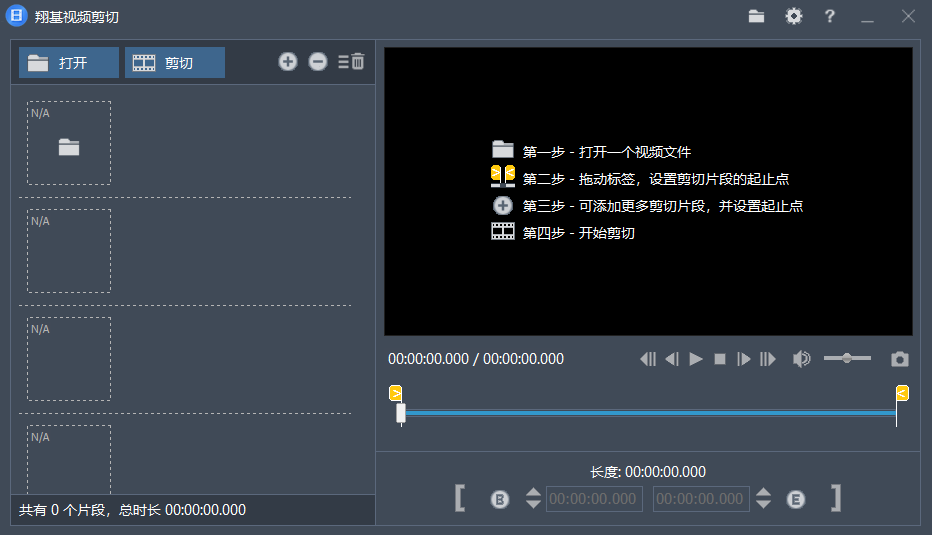Screen dimensions: 932x535
Task: Open output folder icon in title bar
Action: (x=757, y=16)
